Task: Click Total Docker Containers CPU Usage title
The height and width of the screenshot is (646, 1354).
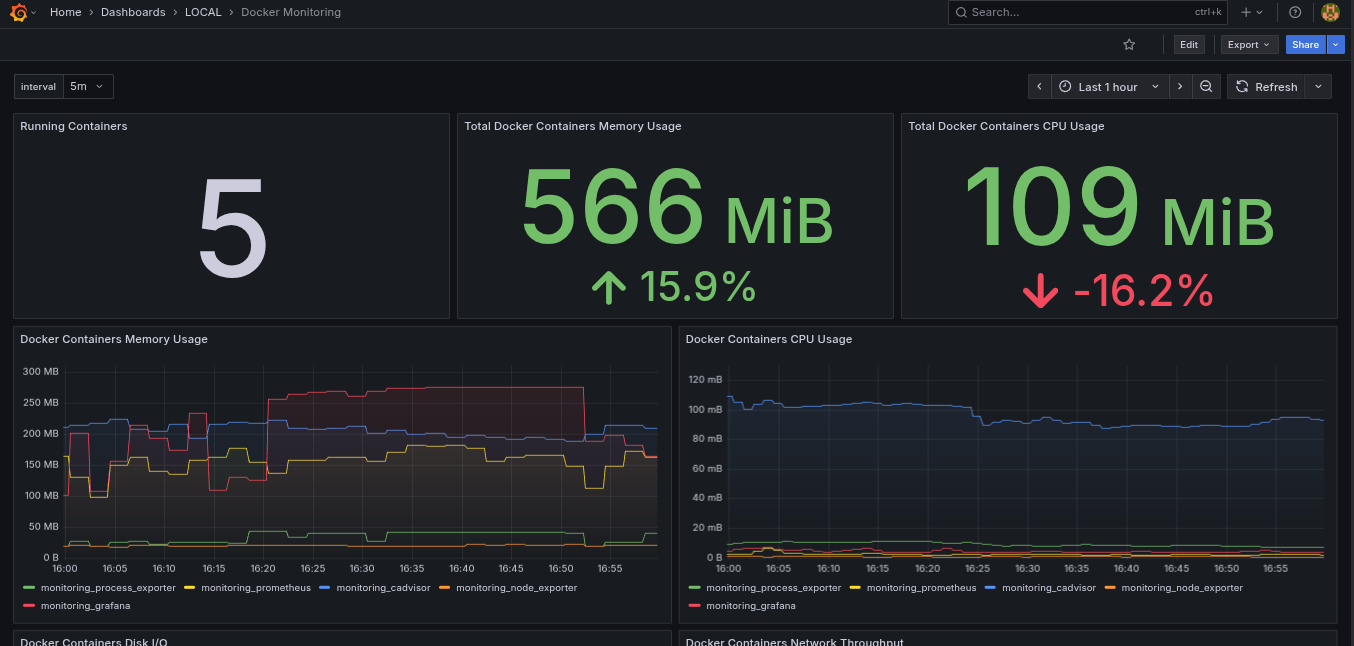Action: (1006, 126)
